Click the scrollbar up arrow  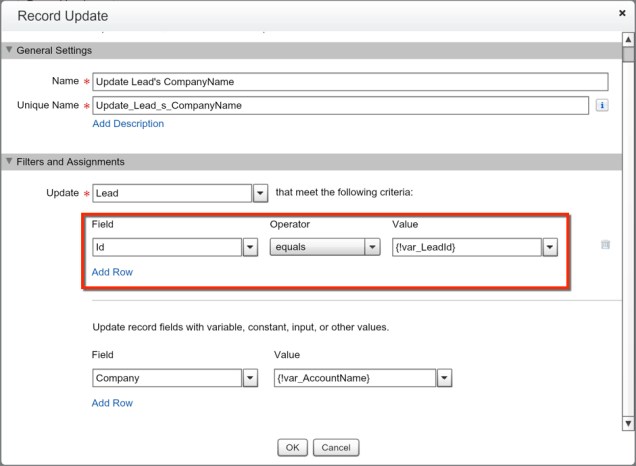628,39
